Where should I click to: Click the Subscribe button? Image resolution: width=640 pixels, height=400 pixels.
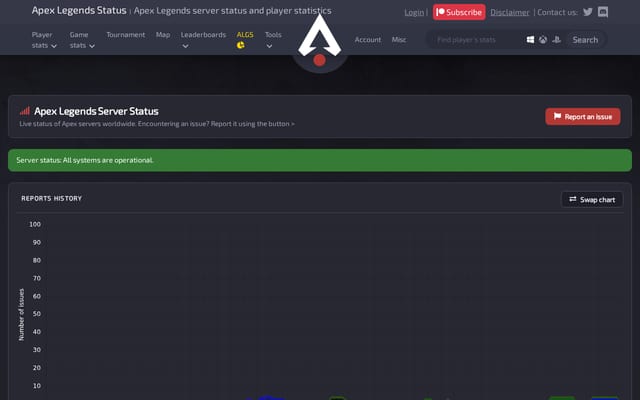(x=459, y=12)
